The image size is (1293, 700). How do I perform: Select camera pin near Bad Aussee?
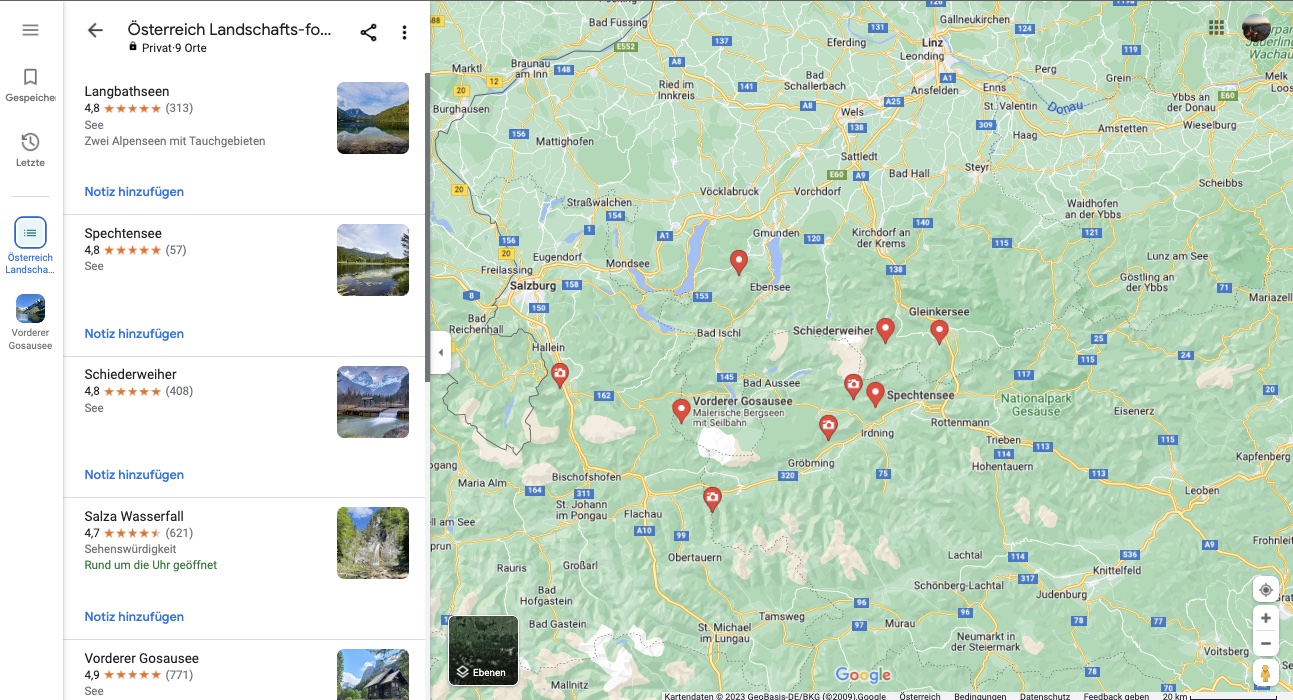click(853, 385)
